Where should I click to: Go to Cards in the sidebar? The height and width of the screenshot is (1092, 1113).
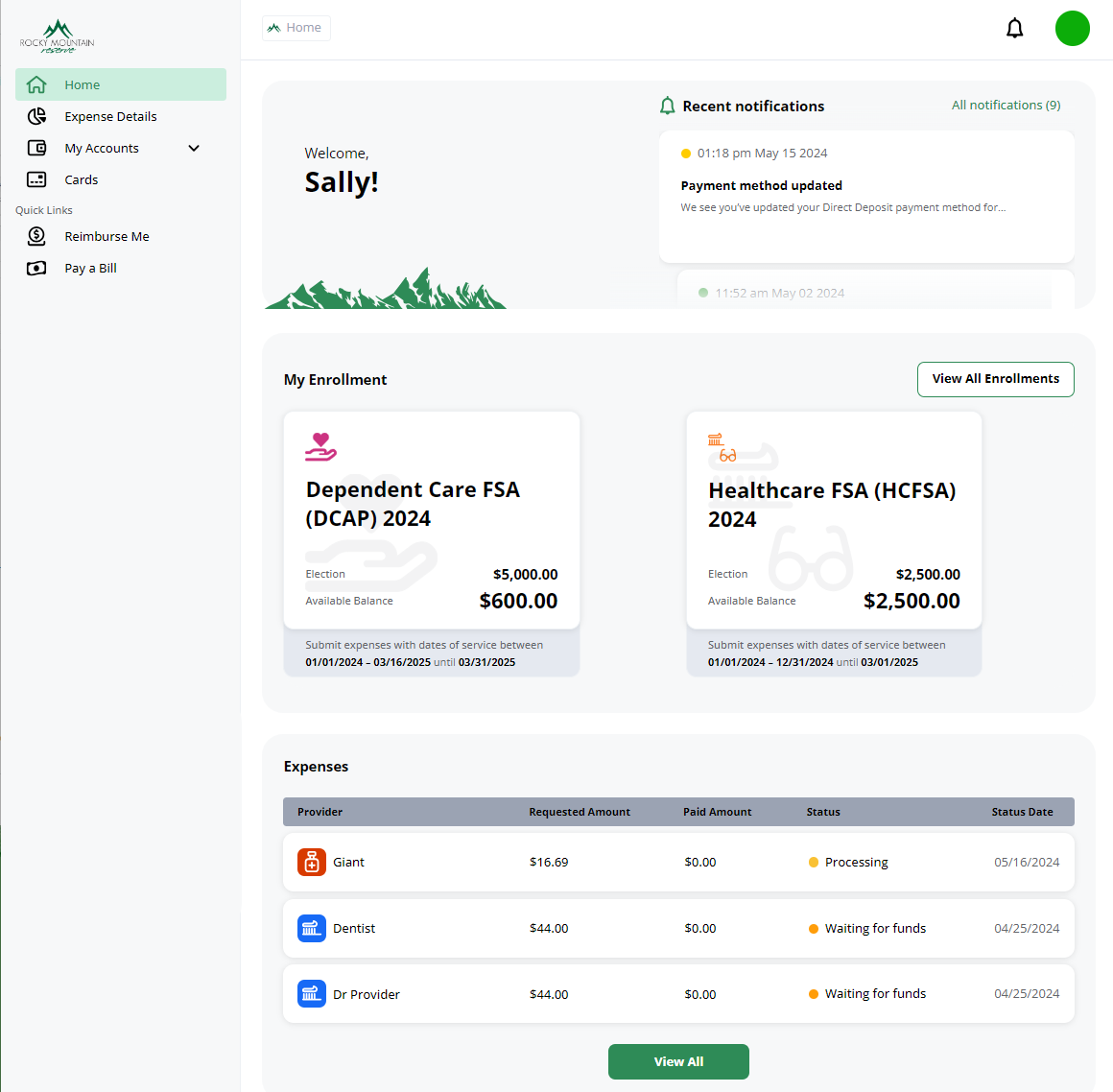(82, 179)
